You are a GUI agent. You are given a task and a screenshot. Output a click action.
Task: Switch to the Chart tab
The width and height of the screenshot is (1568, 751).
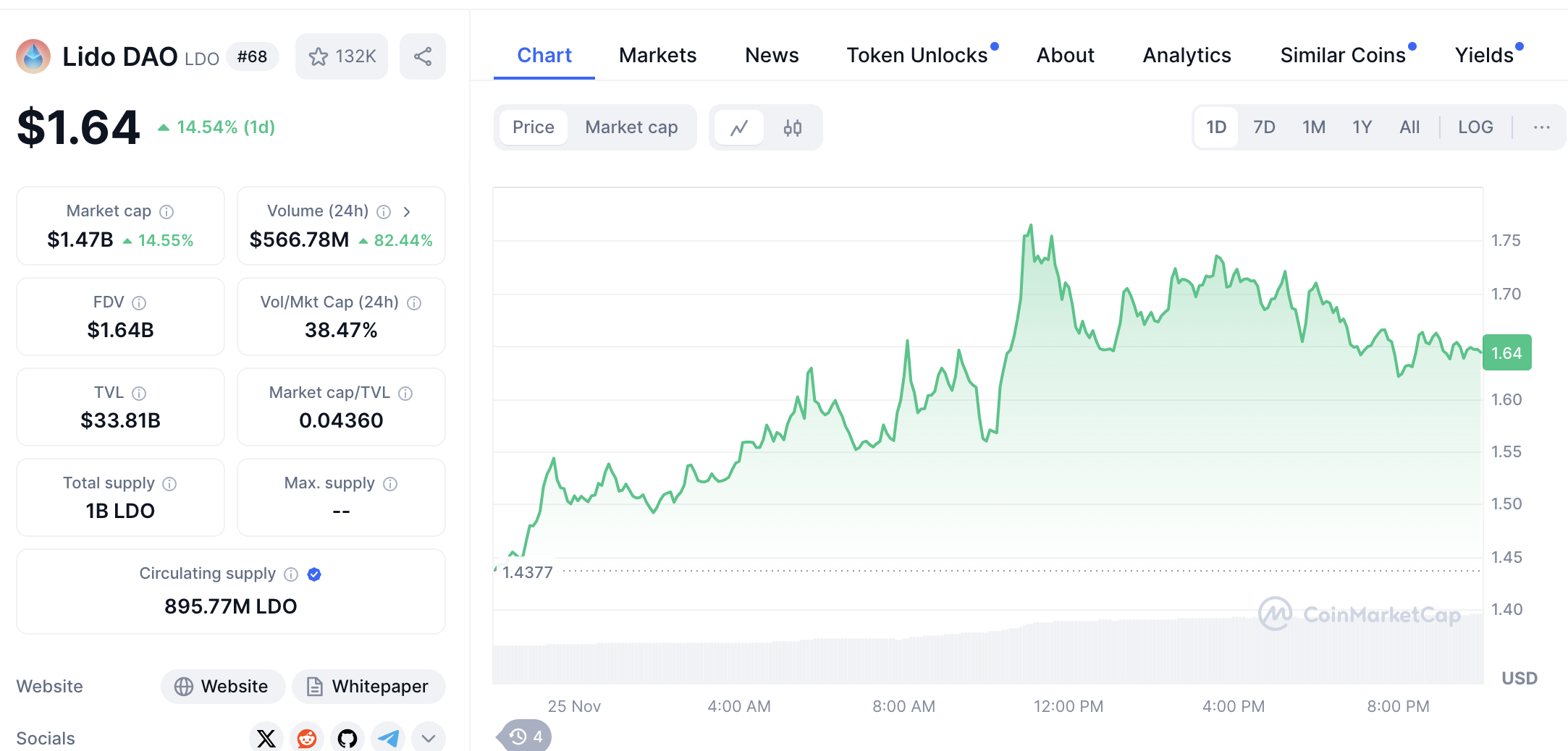[544, 55]
